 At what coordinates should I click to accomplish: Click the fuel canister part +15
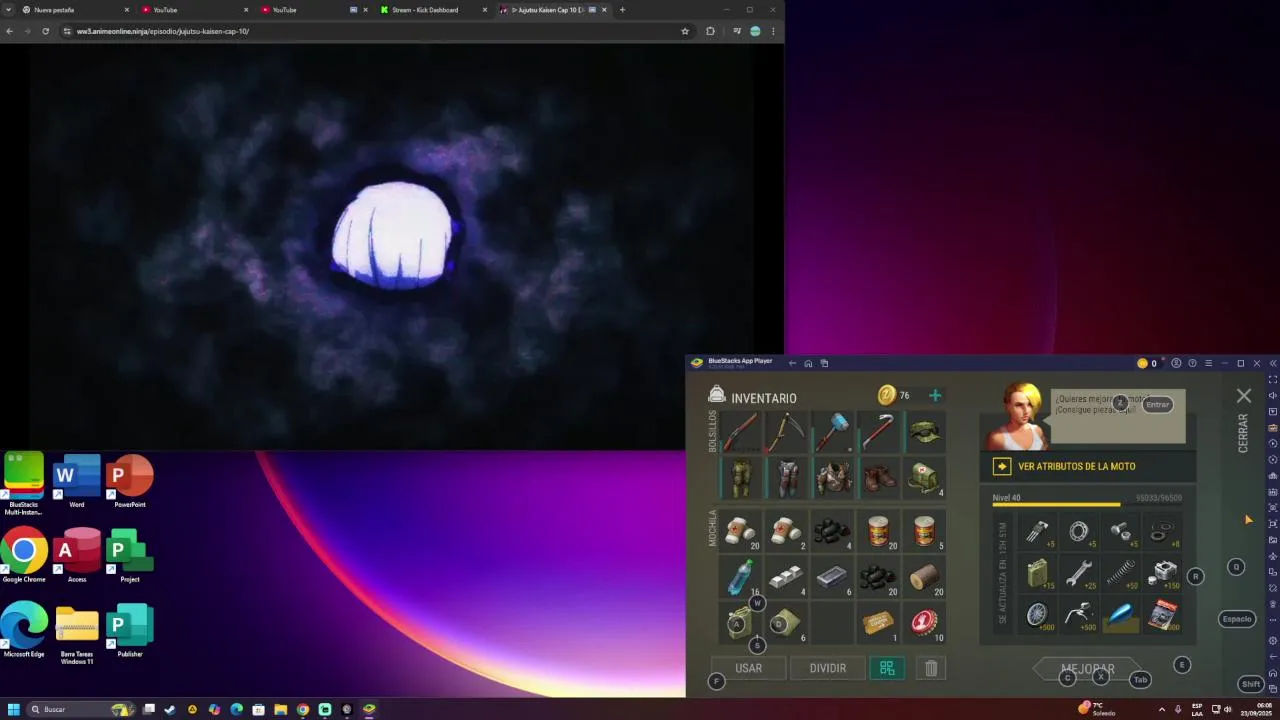point(1038,573)
